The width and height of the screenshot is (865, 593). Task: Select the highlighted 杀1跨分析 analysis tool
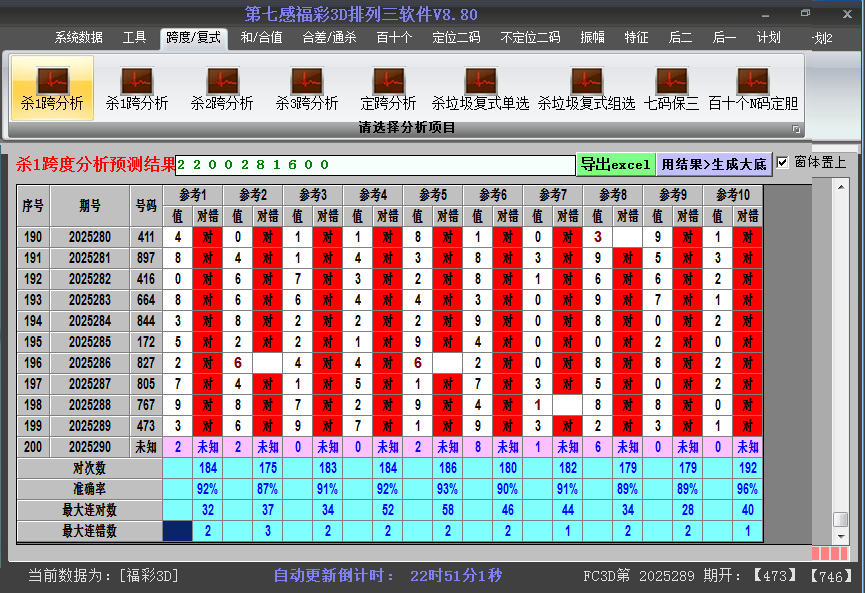pos(53,88)
